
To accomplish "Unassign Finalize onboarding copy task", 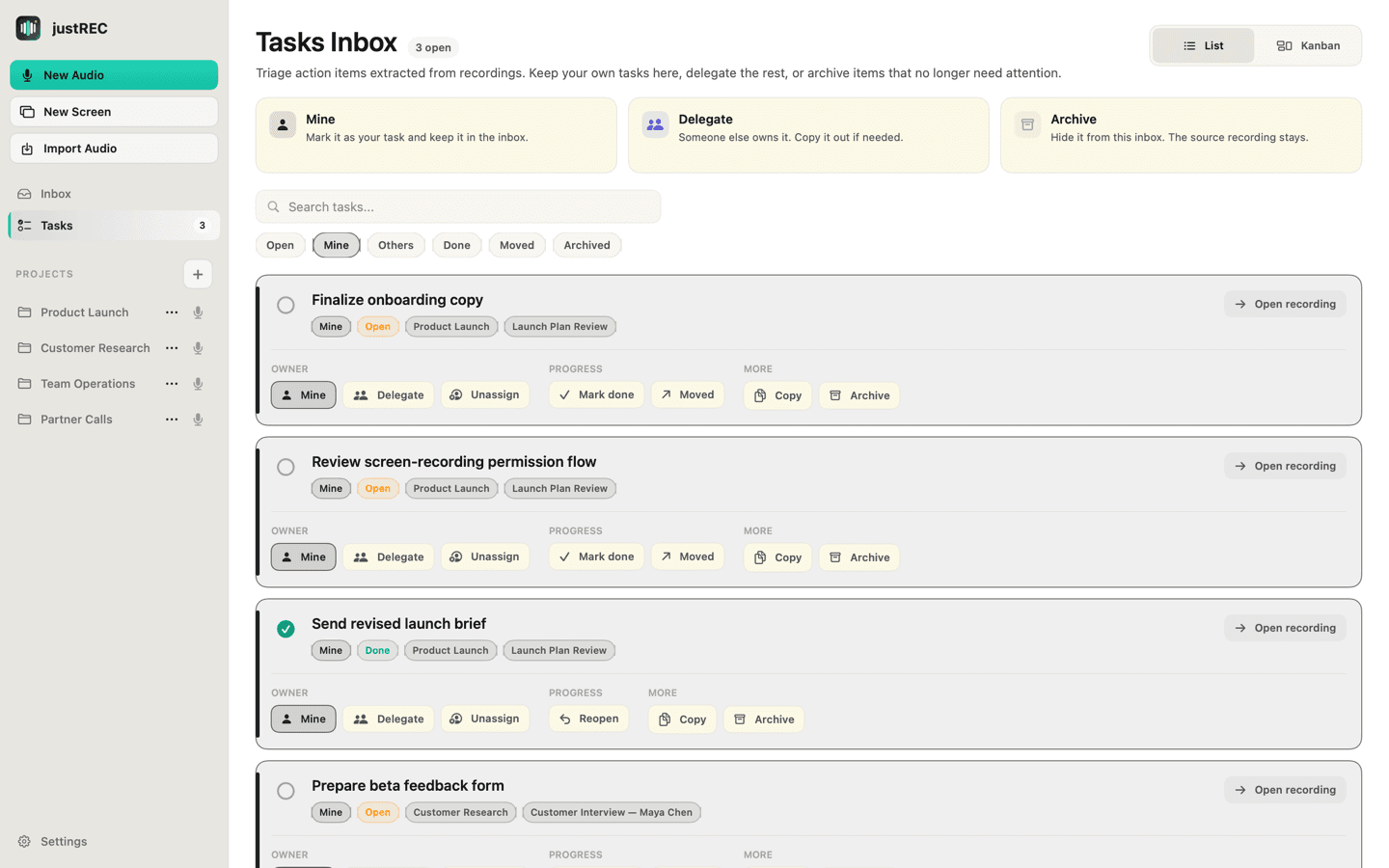I will pyautogui.click(x=485, y=395).
